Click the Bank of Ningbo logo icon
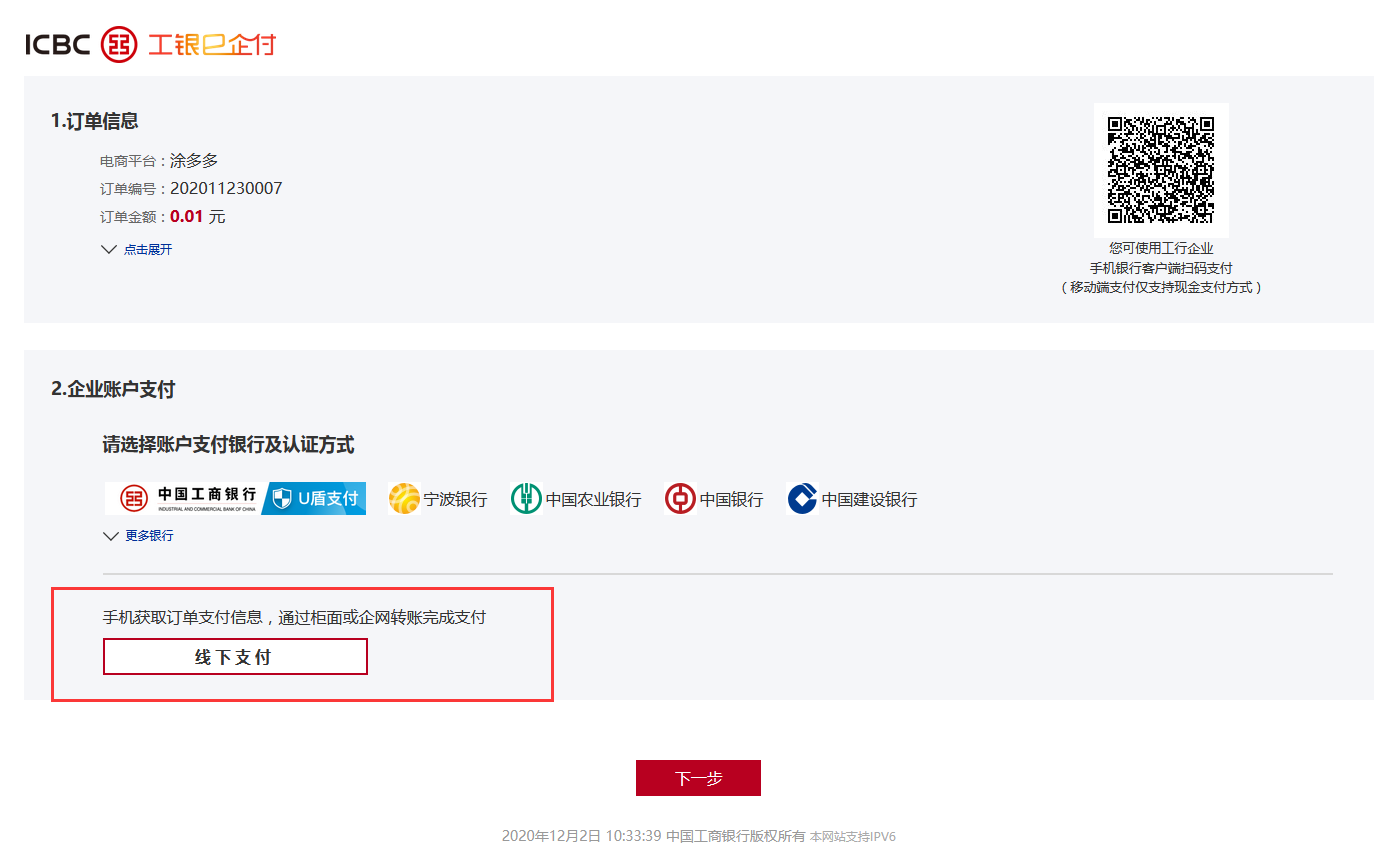Viewport: 1392px width, 866px height. pyautogui.click(x=404, y=498)
